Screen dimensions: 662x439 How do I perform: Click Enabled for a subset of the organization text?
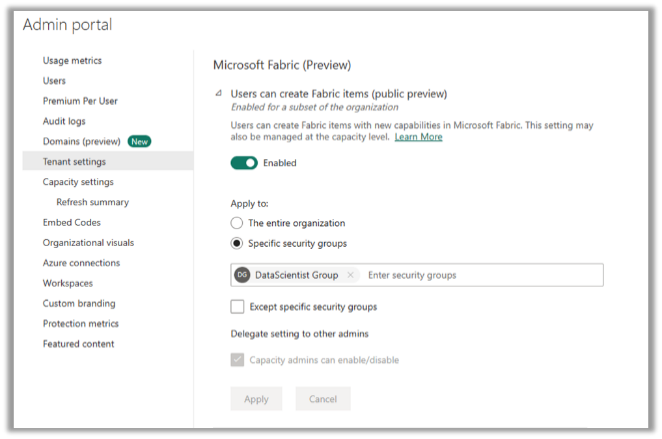(x=315, y=107)
